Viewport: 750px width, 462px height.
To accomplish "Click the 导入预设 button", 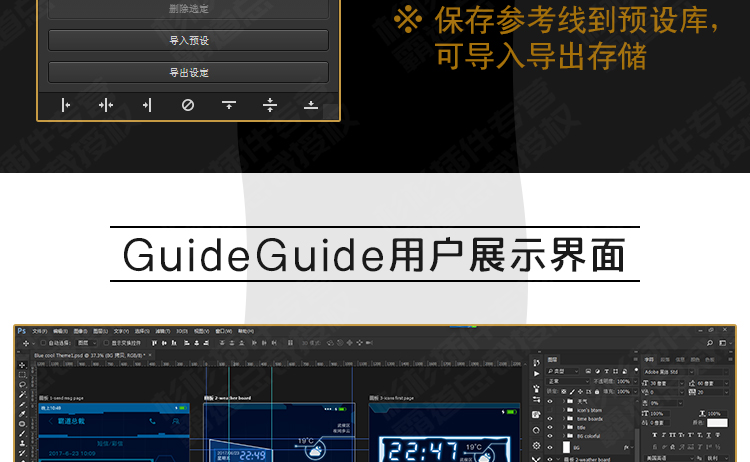I will coord(188,41).
